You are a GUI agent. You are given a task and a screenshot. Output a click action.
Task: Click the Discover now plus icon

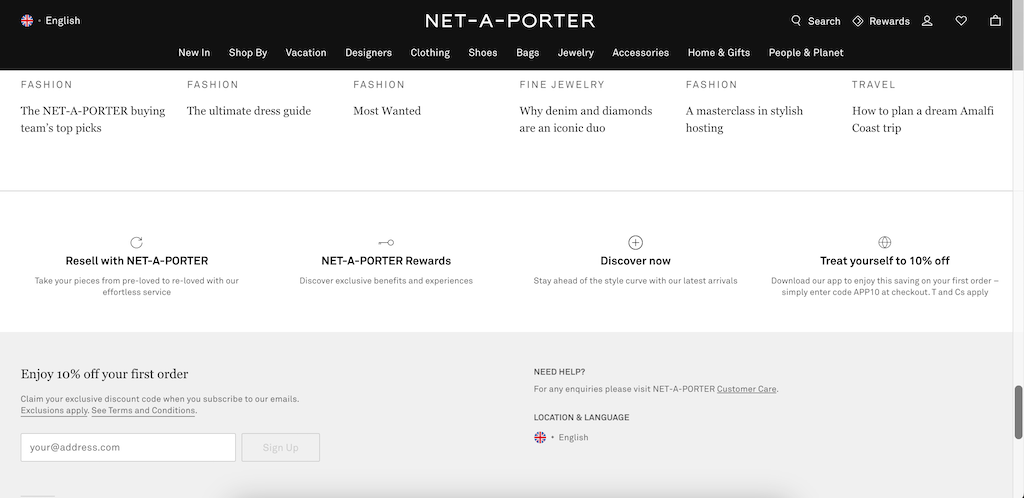point(635,242)
